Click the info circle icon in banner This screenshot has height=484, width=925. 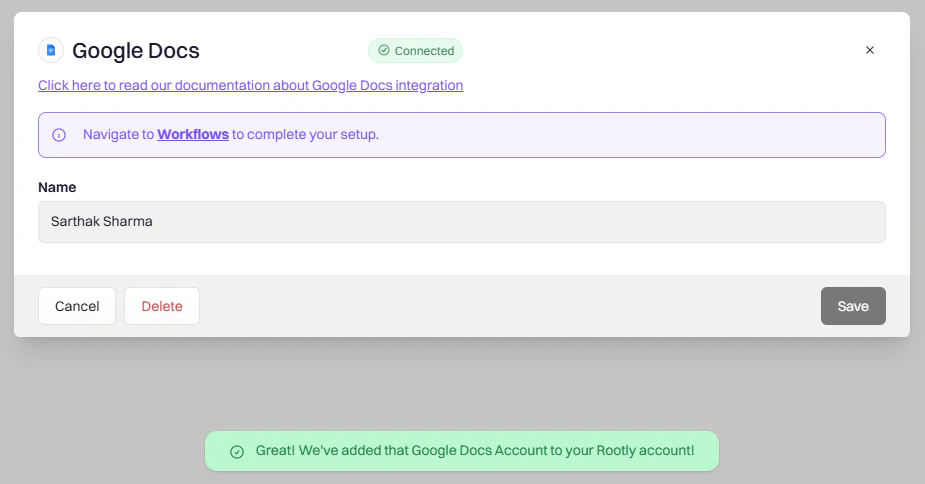[x=59, y=135]
